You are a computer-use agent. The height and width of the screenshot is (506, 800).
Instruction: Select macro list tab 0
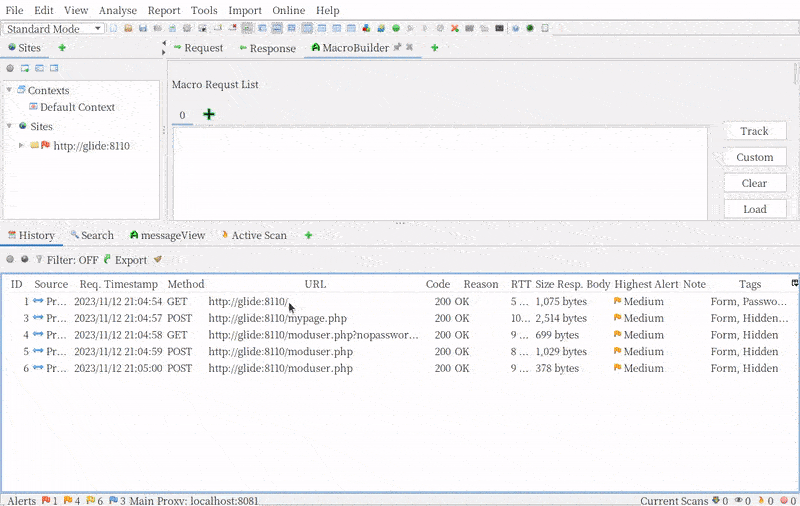point(182,115)
